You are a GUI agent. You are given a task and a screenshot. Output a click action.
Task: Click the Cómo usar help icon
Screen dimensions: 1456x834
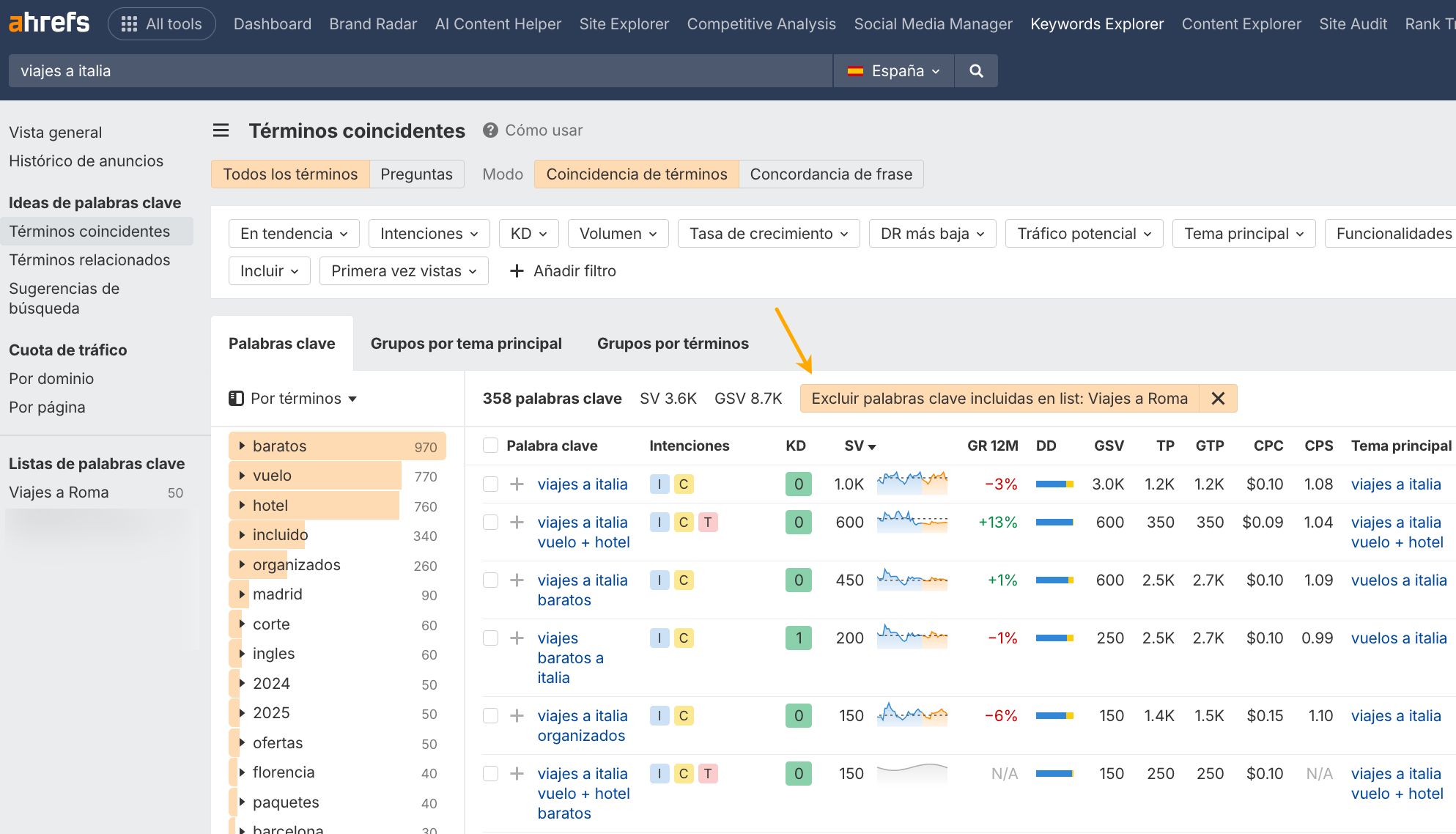pos(488,130)
